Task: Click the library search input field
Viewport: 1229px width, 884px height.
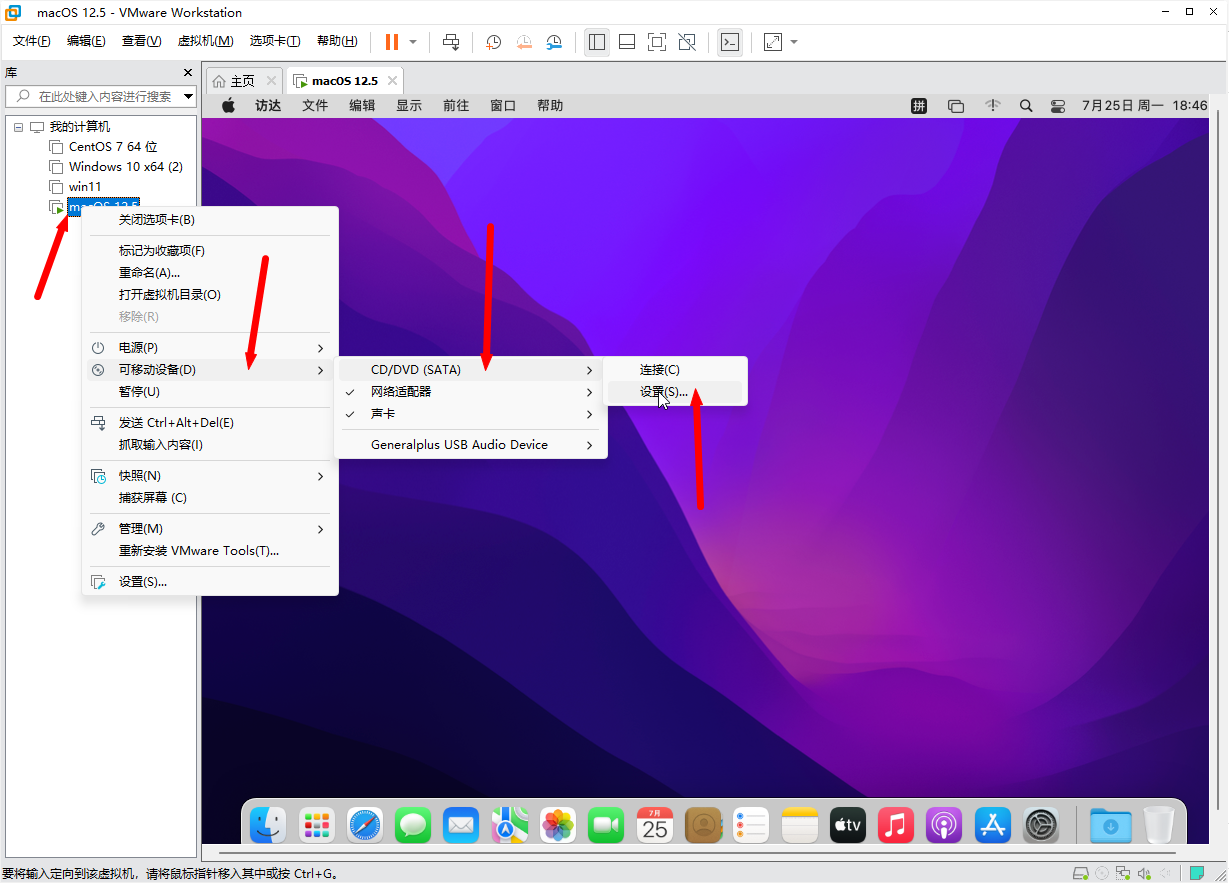Action: pyautogui.click(x=102, y=96)
